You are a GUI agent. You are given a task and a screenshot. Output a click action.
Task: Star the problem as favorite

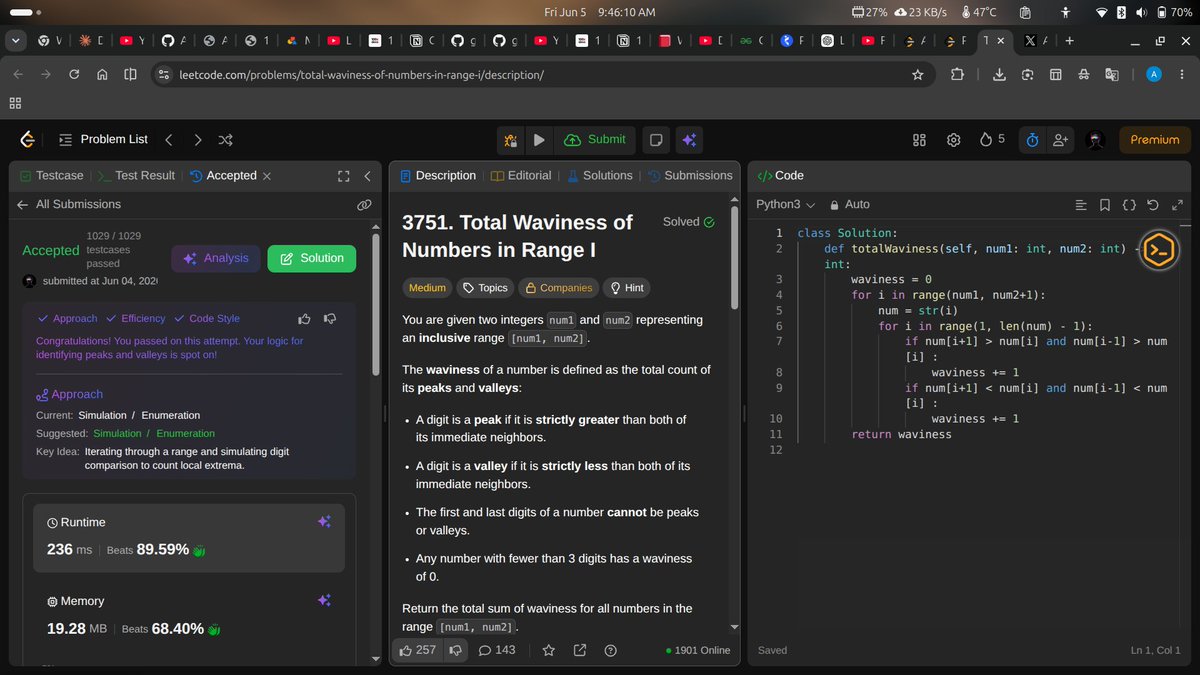click(x=548, y=650)
